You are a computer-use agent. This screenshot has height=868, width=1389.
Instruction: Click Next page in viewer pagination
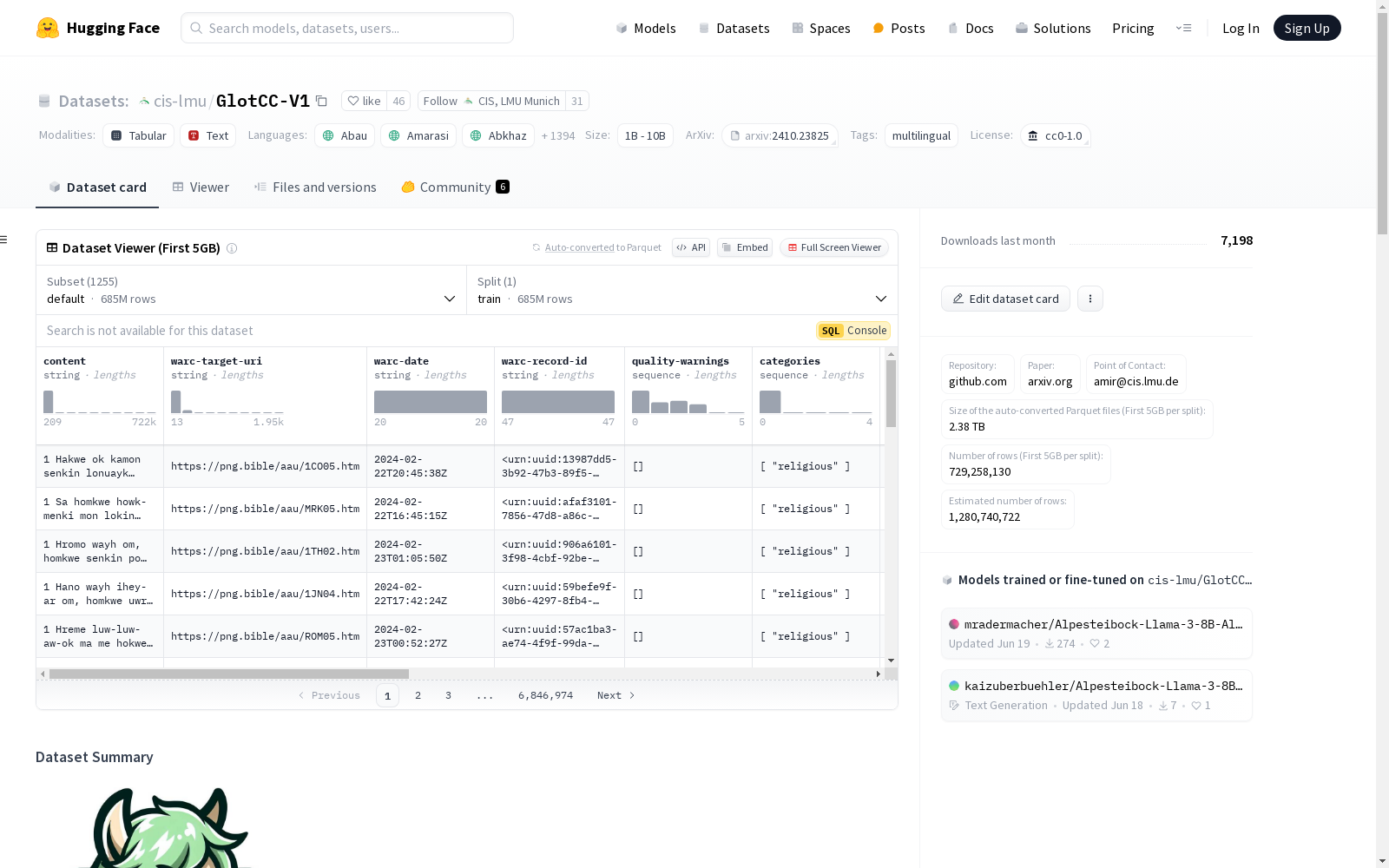(616, 695)
